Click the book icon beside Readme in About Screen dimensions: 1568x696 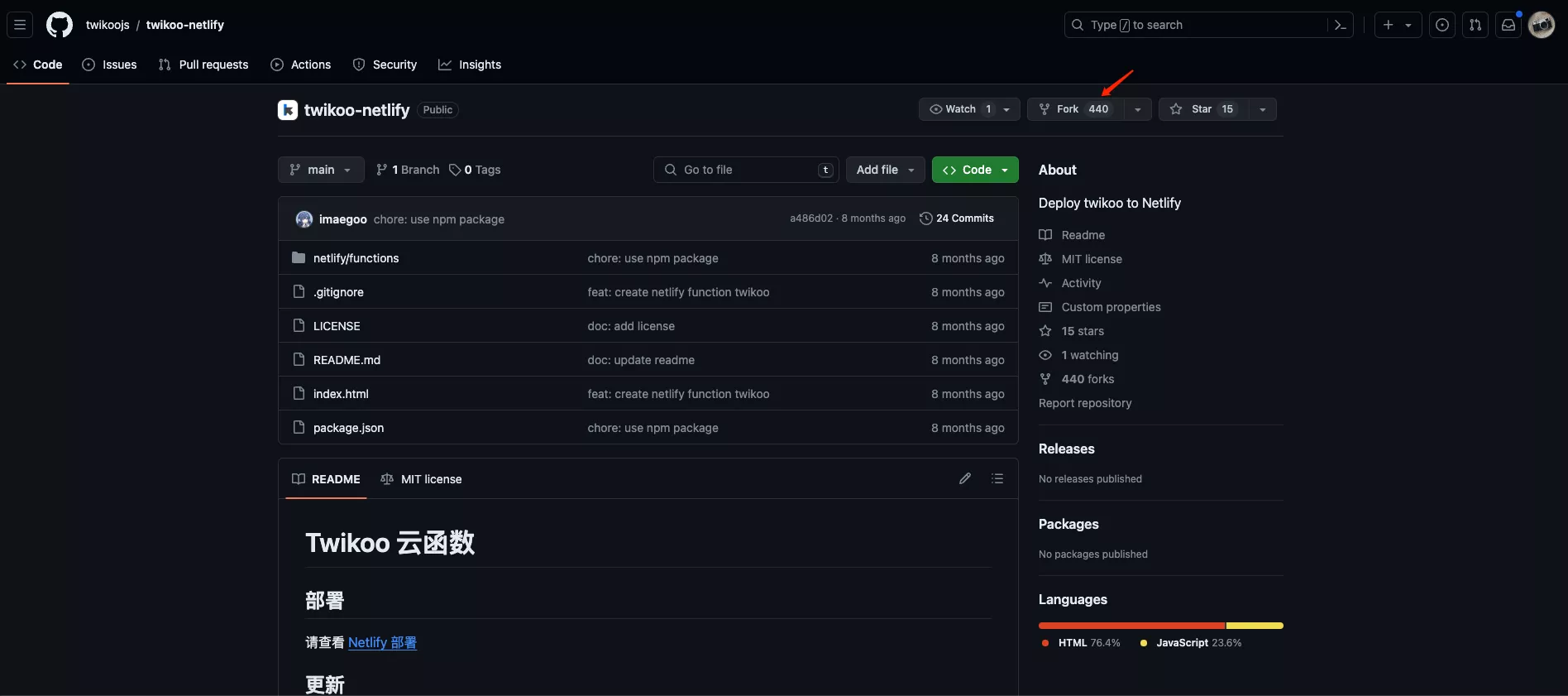pos(1045,235)
